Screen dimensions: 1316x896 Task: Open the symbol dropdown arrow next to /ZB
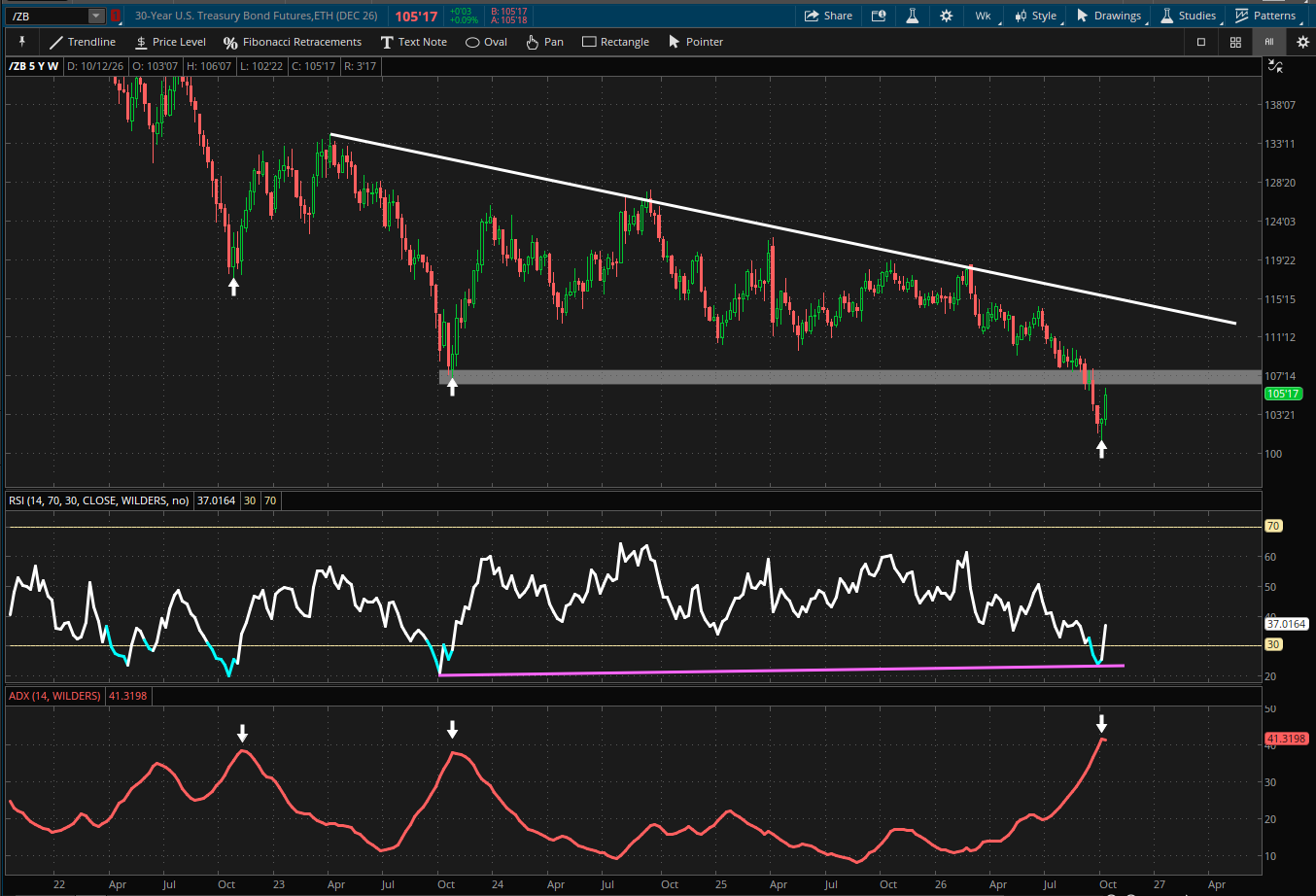tap(95, 16)
